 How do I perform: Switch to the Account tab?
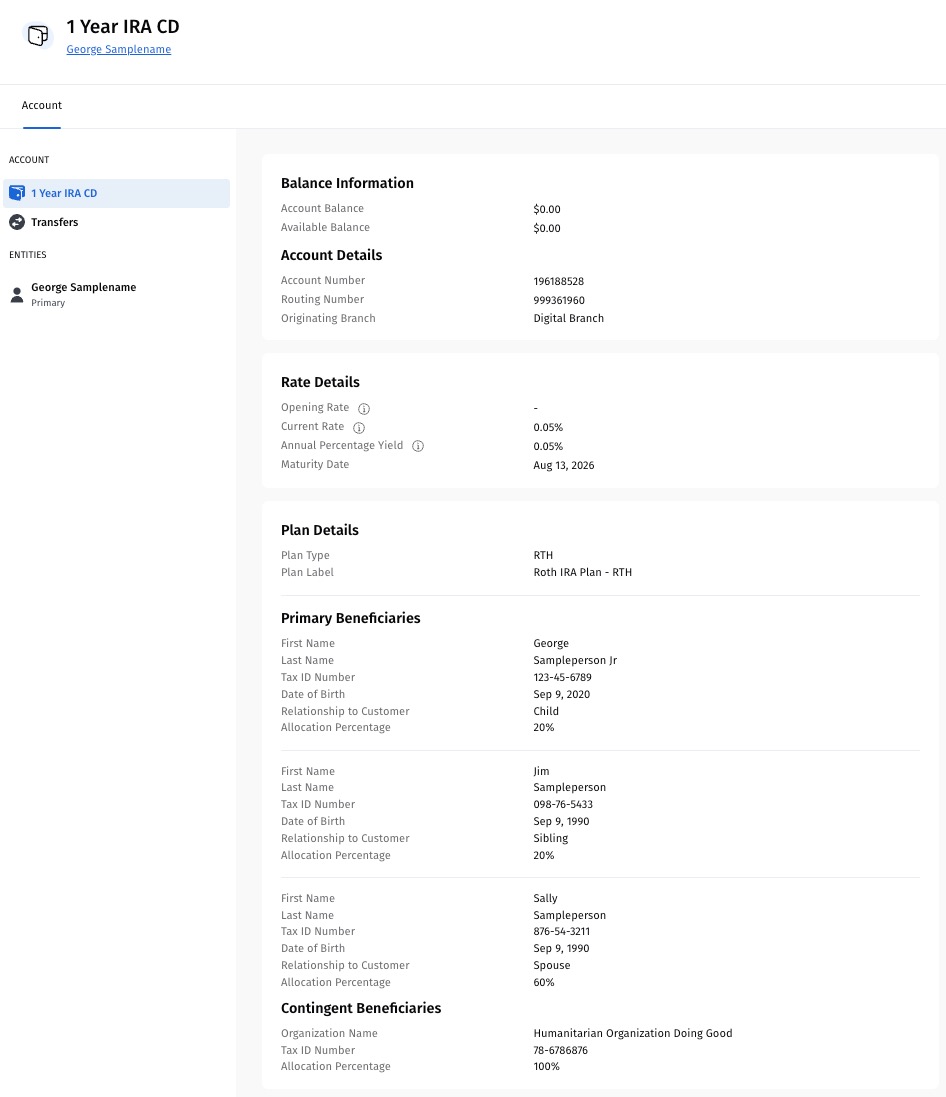(42, 106)
